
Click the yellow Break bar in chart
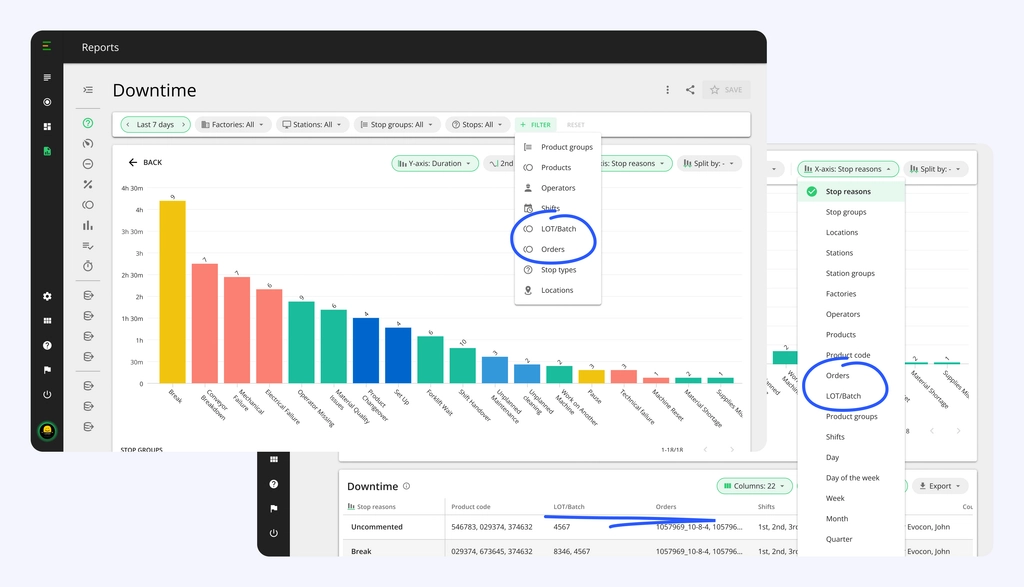click(x=172, y=292)
